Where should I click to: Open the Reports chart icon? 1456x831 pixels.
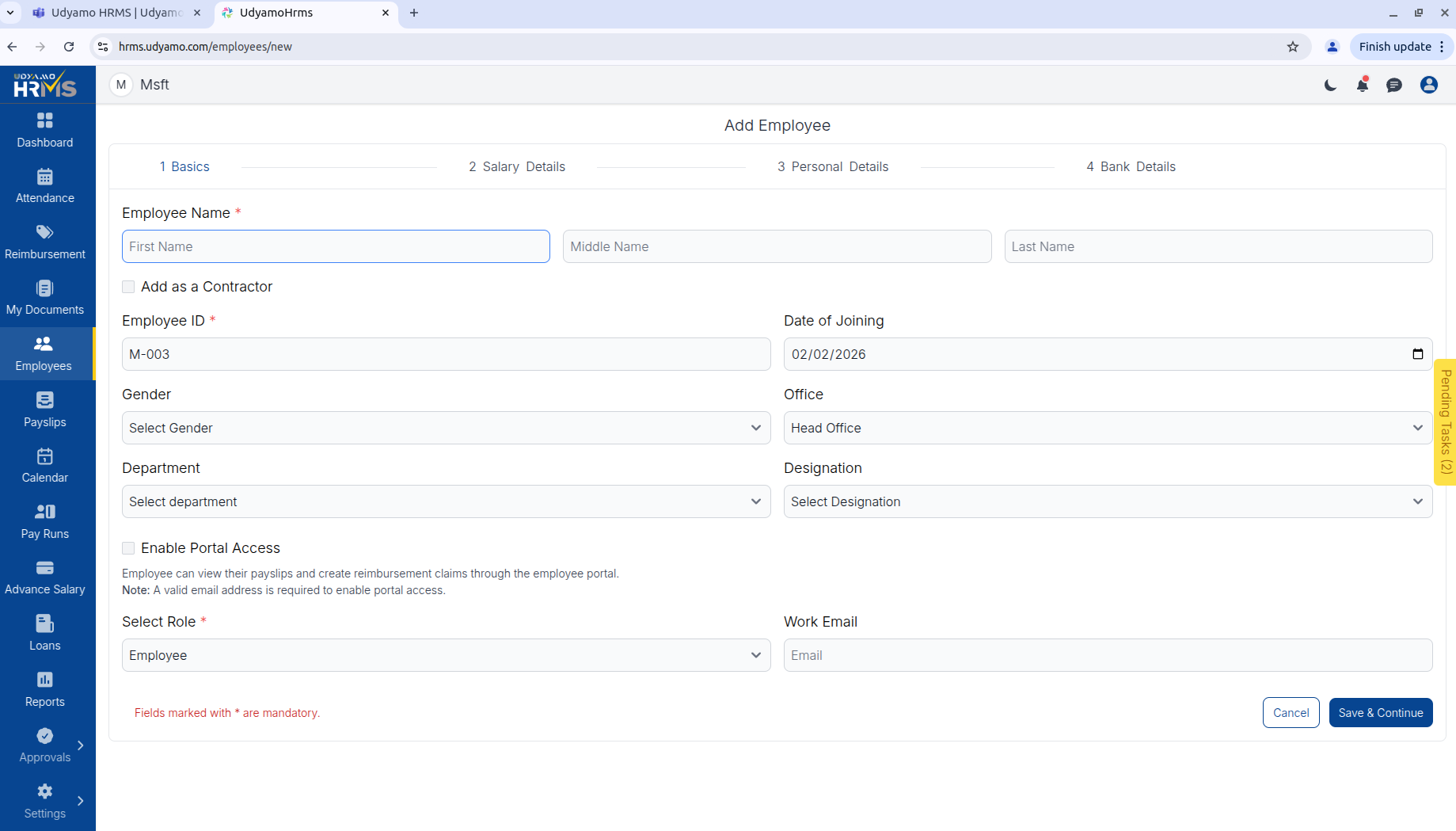coord(45,680)
